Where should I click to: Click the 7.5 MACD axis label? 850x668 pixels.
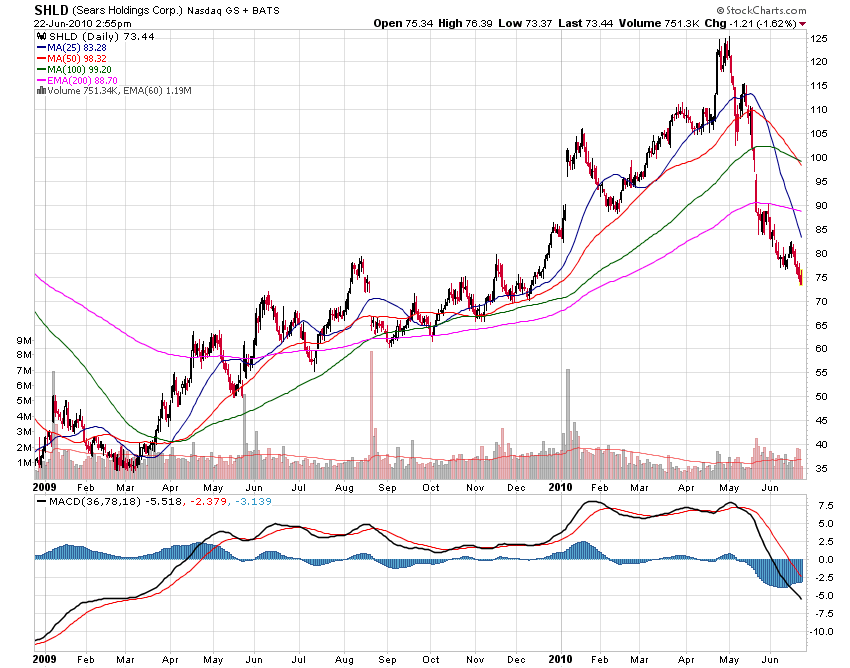[x=826, y=506]
